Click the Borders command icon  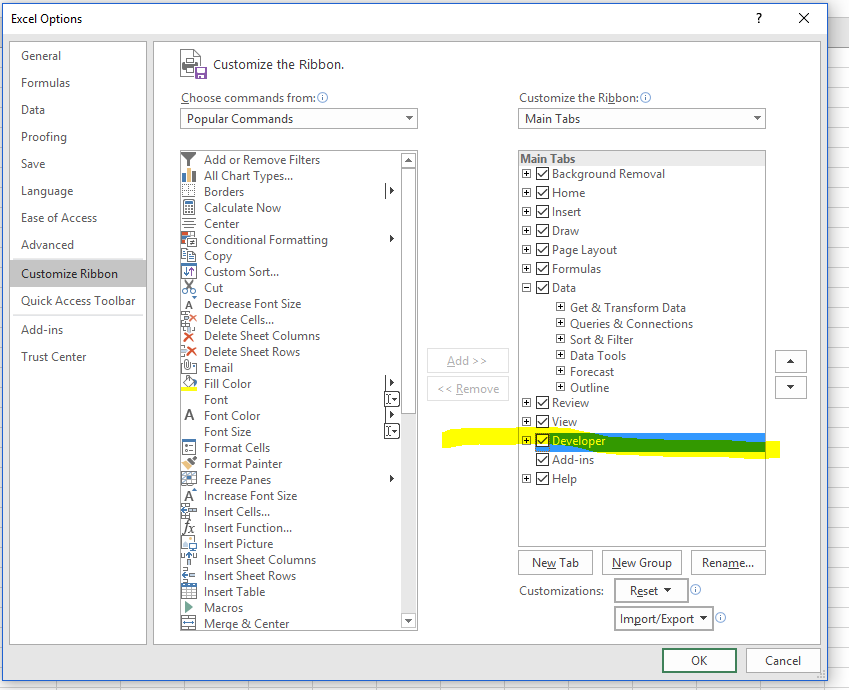pos(188,191)
